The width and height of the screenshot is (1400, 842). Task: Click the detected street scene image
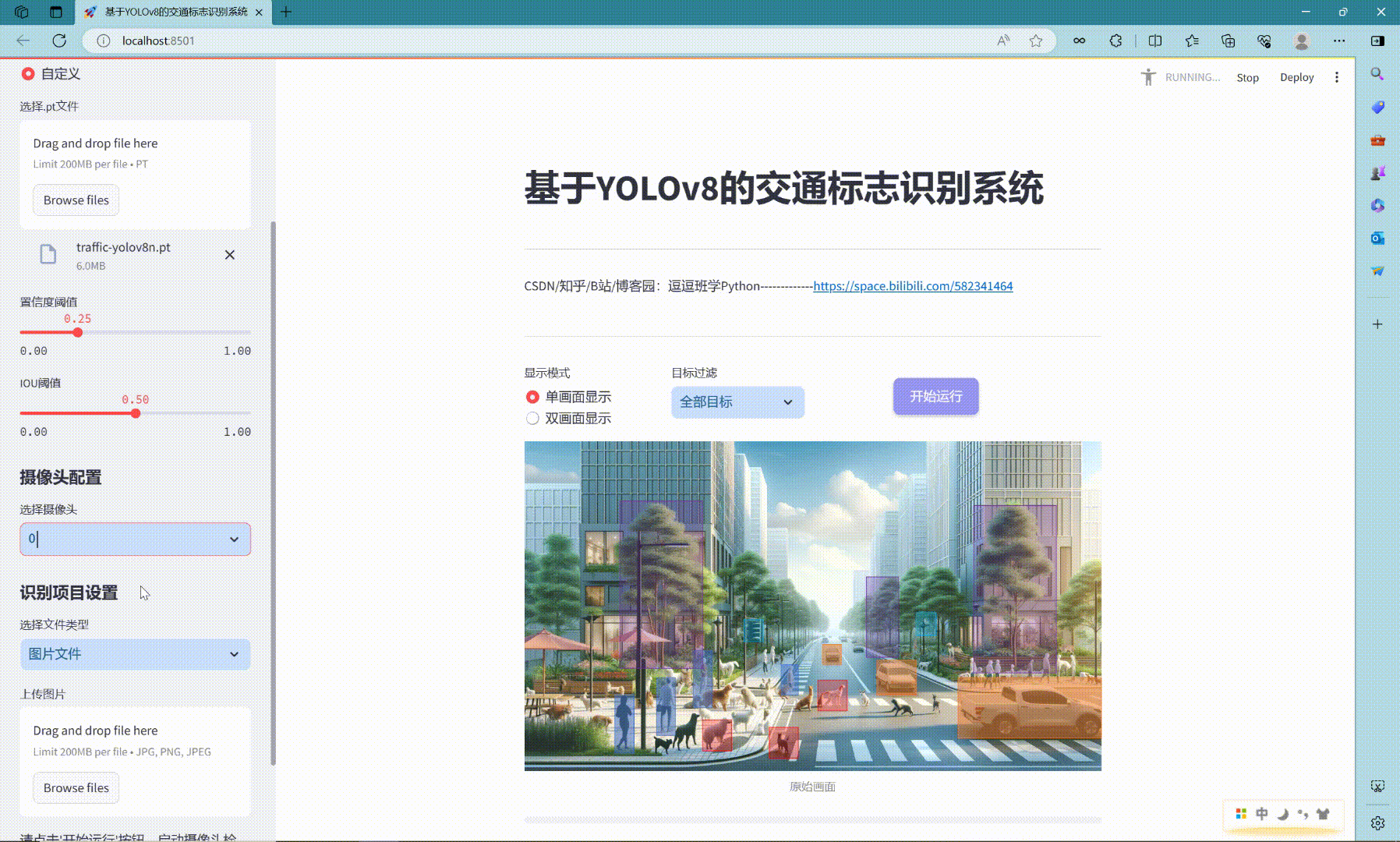coord(812,606)
